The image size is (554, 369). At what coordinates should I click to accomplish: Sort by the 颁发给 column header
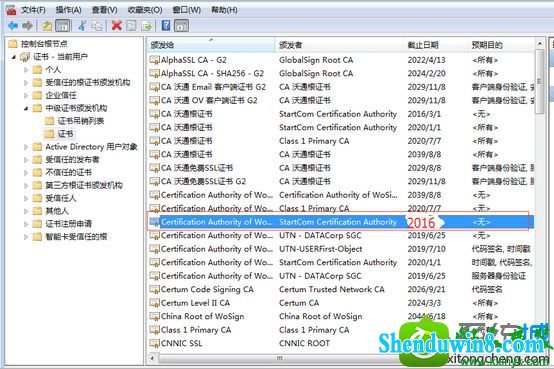[x=211, y=45]
